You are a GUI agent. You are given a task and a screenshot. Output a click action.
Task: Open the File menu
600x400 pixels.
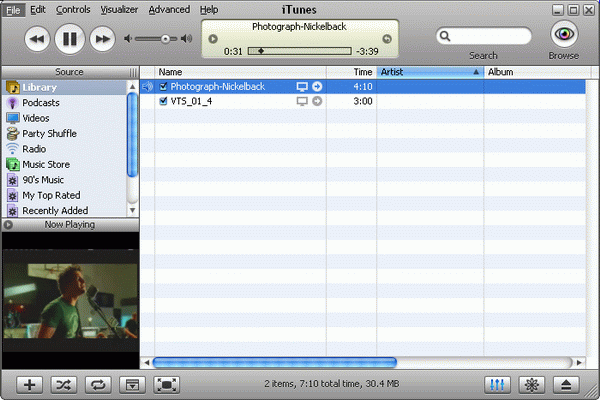point(13,10)
